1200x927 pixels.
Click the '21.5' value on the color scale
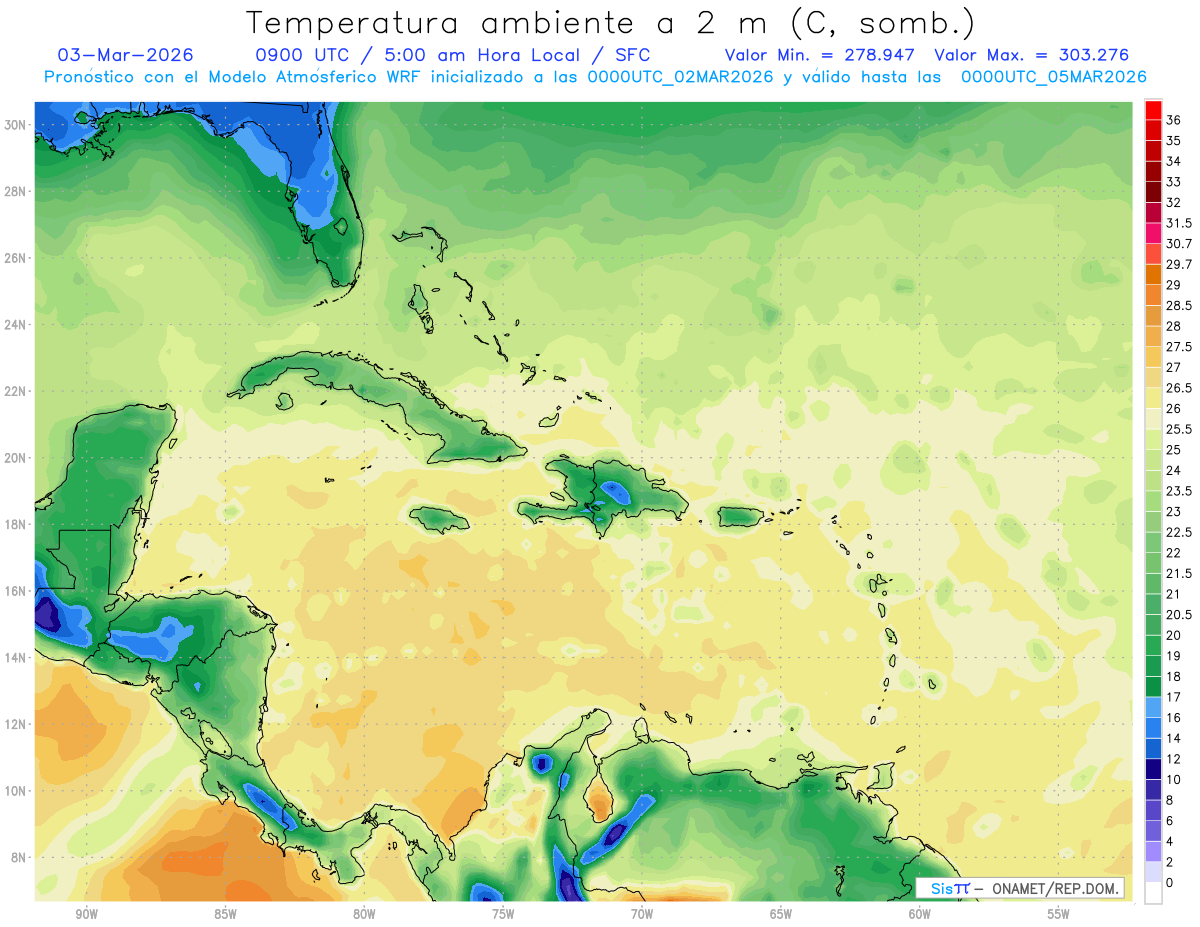point(1178,573)
